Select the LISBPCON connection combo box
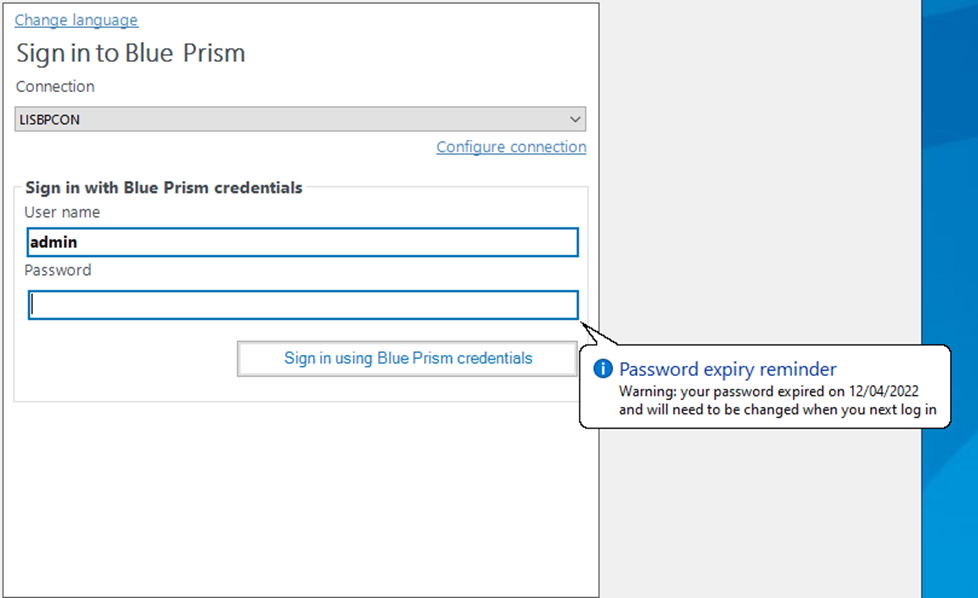Viewport: 978px width, 598px height. (x=290, y=120)
